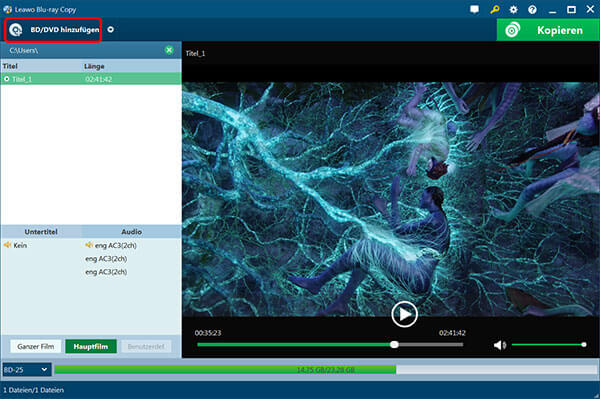Image resolution: width=600 pixels, height=399 pixels.
Task: Mute audio with the speaker icon
Action: click(499, 345)
